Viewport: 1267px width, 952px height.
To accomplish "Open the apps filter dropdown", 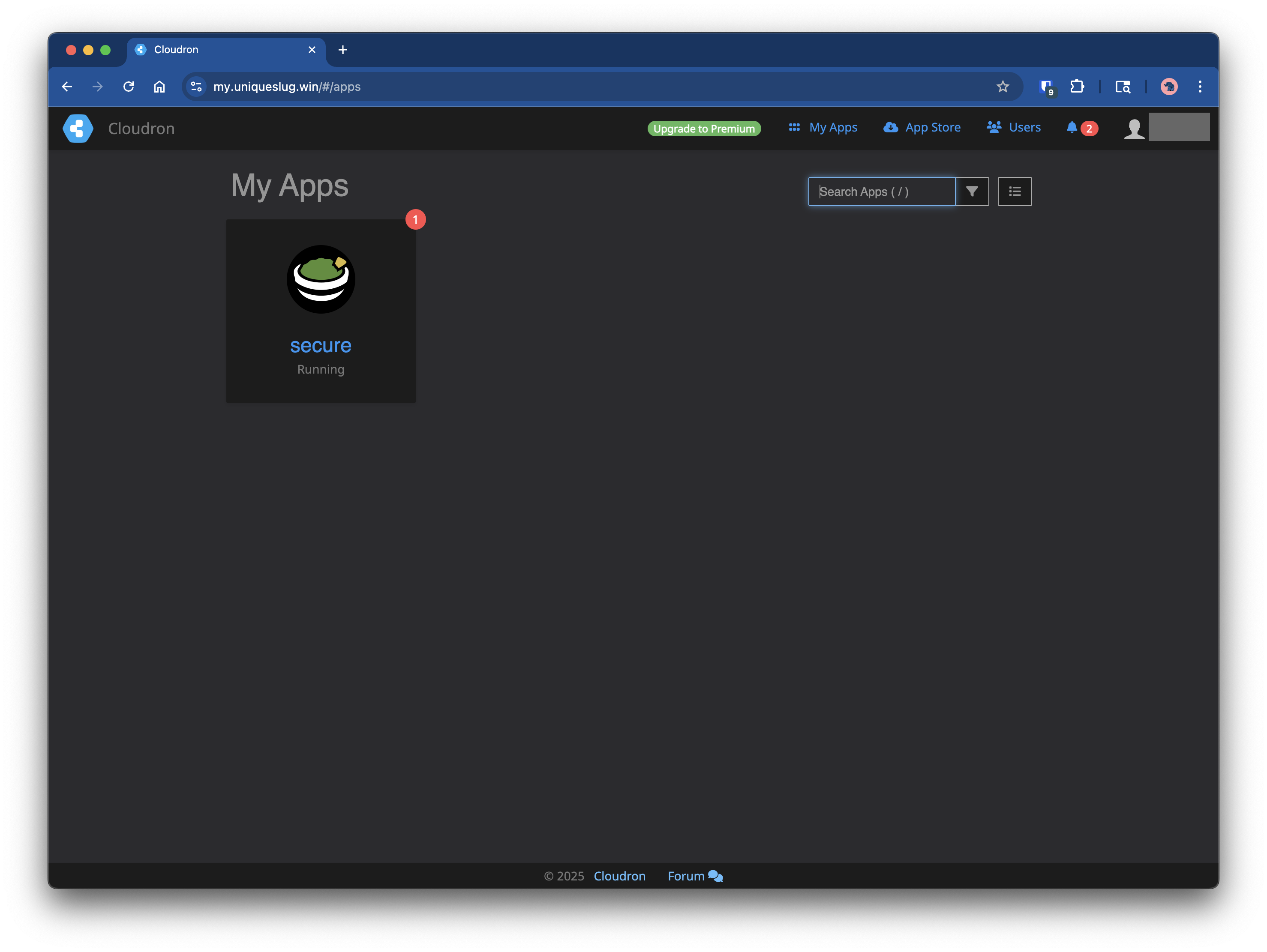I will (x=971, y=191).
